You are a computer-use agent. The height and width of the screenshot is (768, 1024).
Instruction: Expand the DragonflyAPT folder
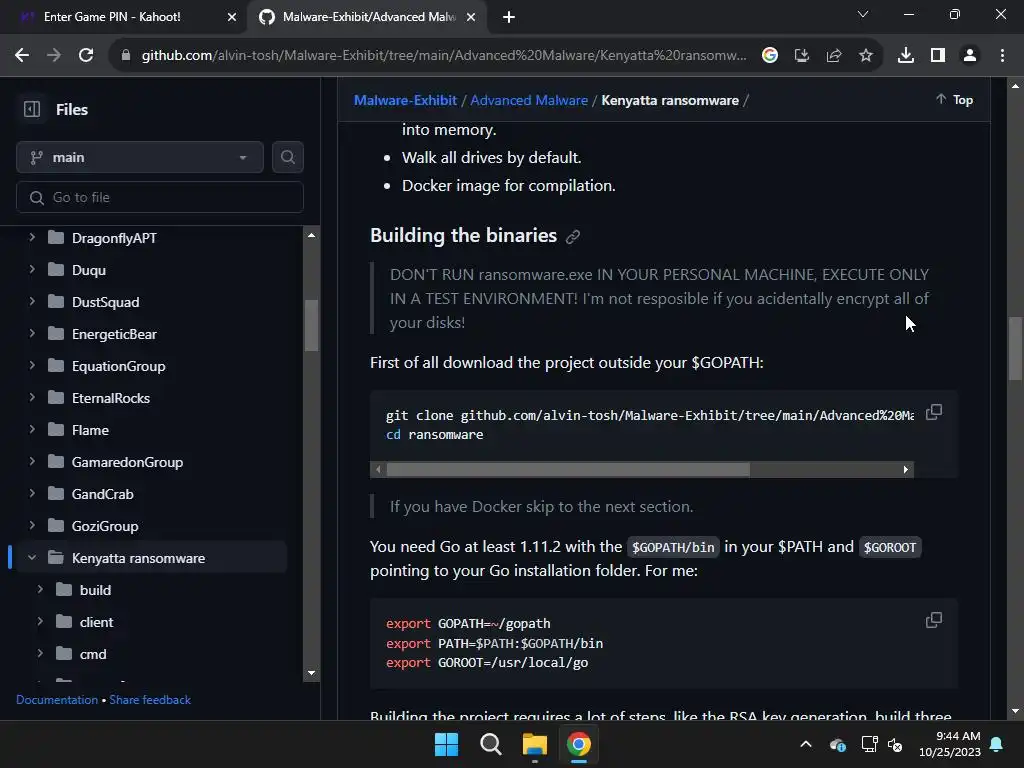click(x=31, y=238)
